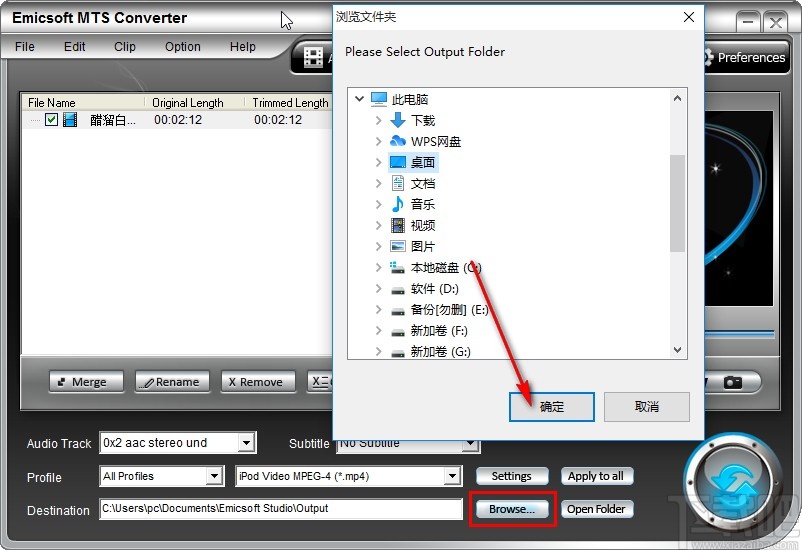
Task: Click 确定 to confirm folder
Action: 551,407
